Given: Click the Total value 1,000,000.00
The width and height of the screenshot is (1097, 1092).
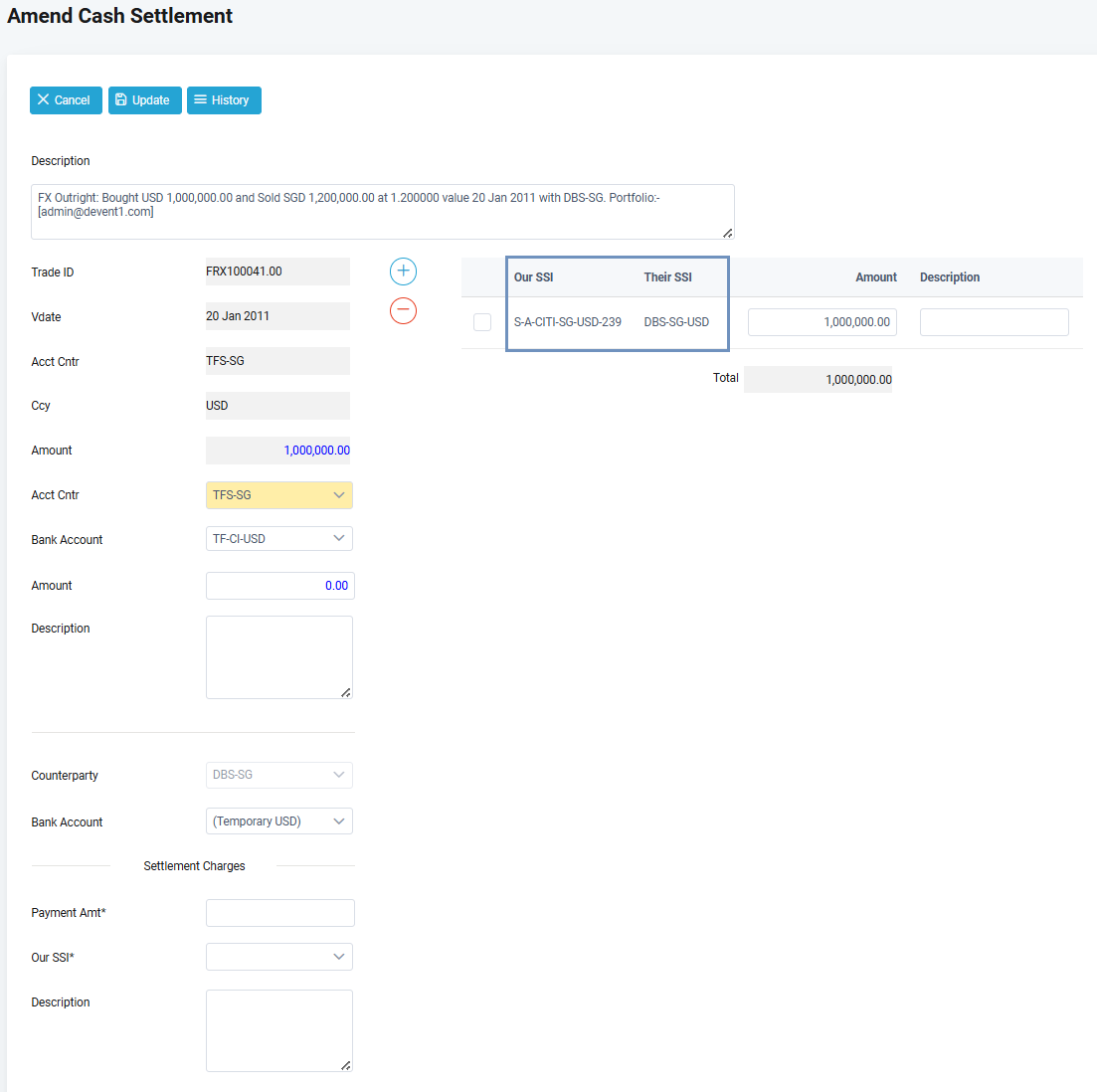Looking at the screenshot, I should pos(818,379).
